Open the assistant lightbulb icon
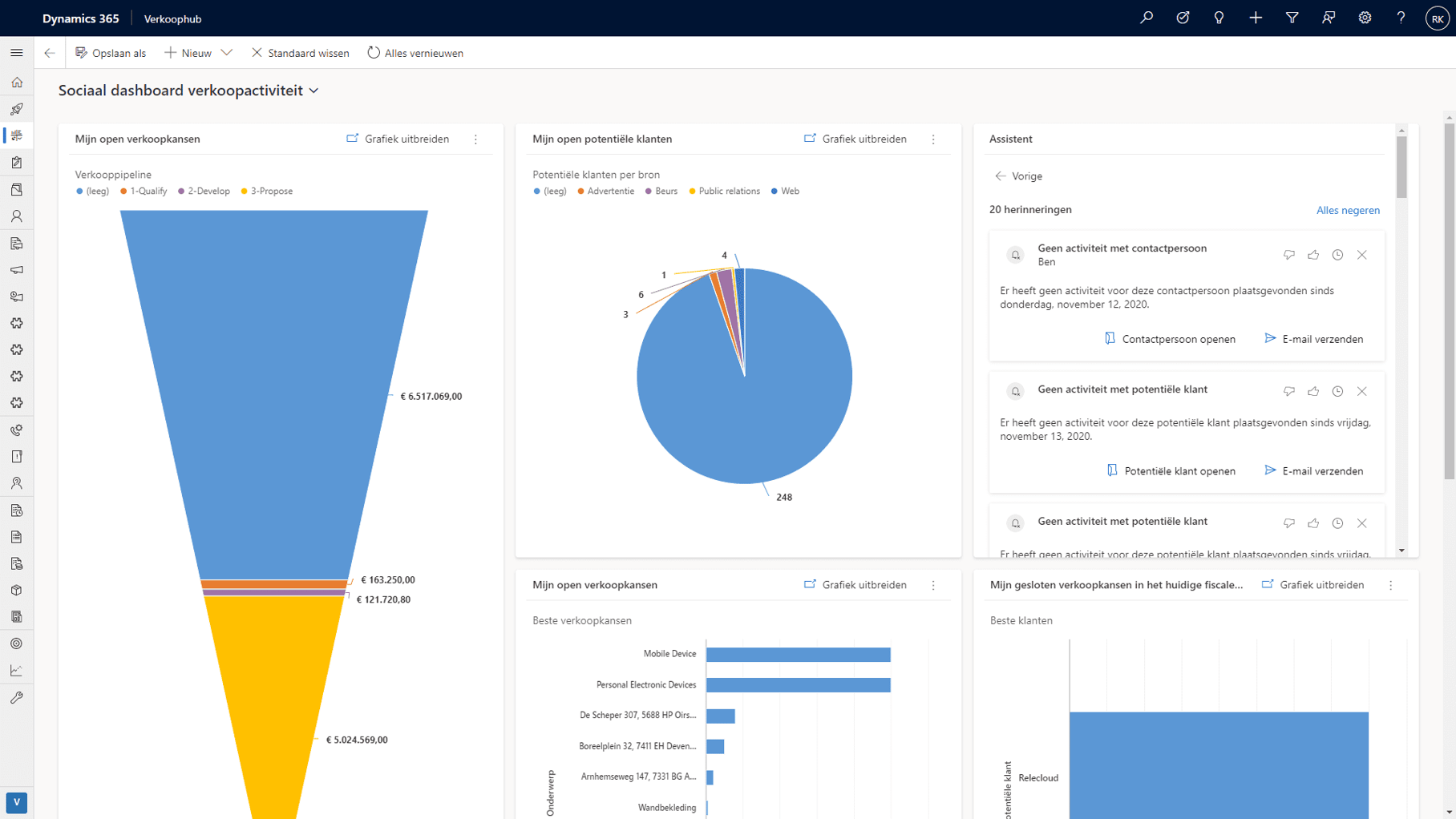The image size is (1456, 819). tap(1219, 18)
